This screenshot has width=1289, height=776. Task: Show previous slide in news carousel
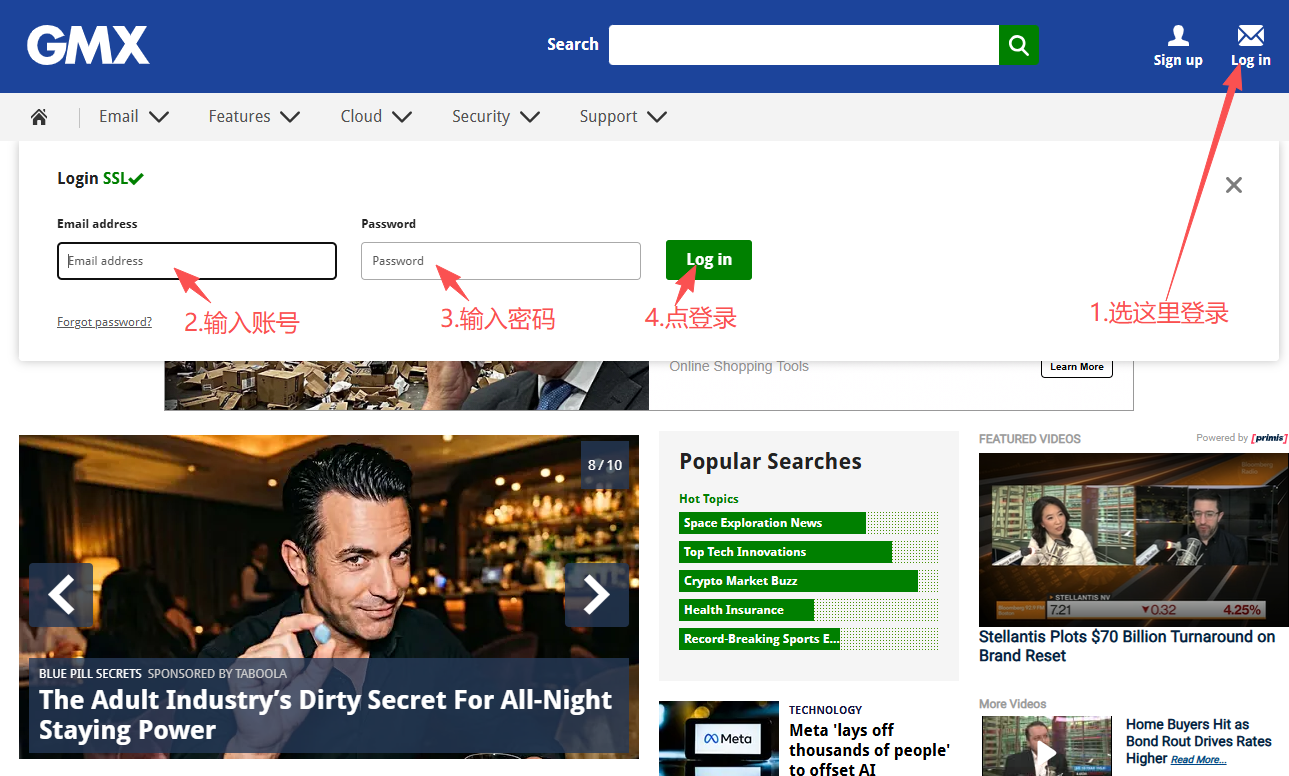(61, 595)
